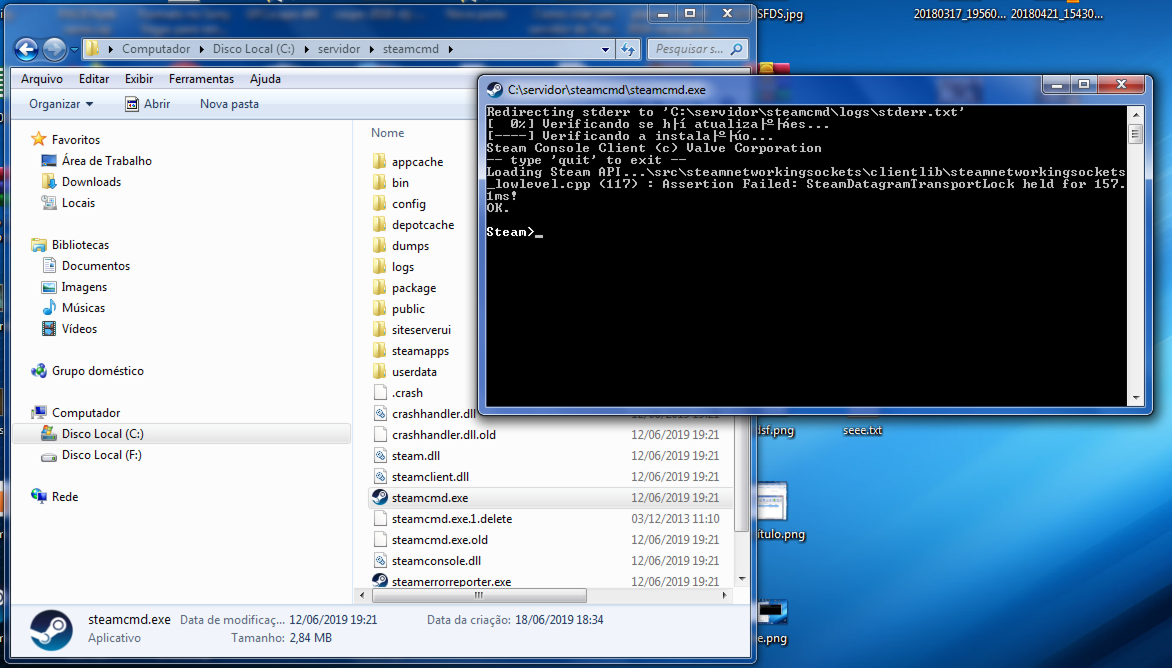Select Grupo doméstico in sidebar
The height and width of the screenshot is (668, 1172).
tap(97, 371)
